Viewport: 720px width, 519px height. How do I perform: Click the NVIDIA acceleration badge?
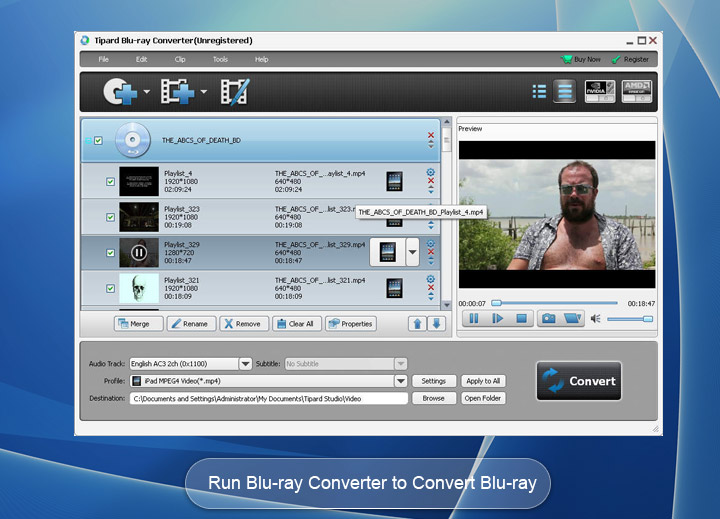(599, 92)
